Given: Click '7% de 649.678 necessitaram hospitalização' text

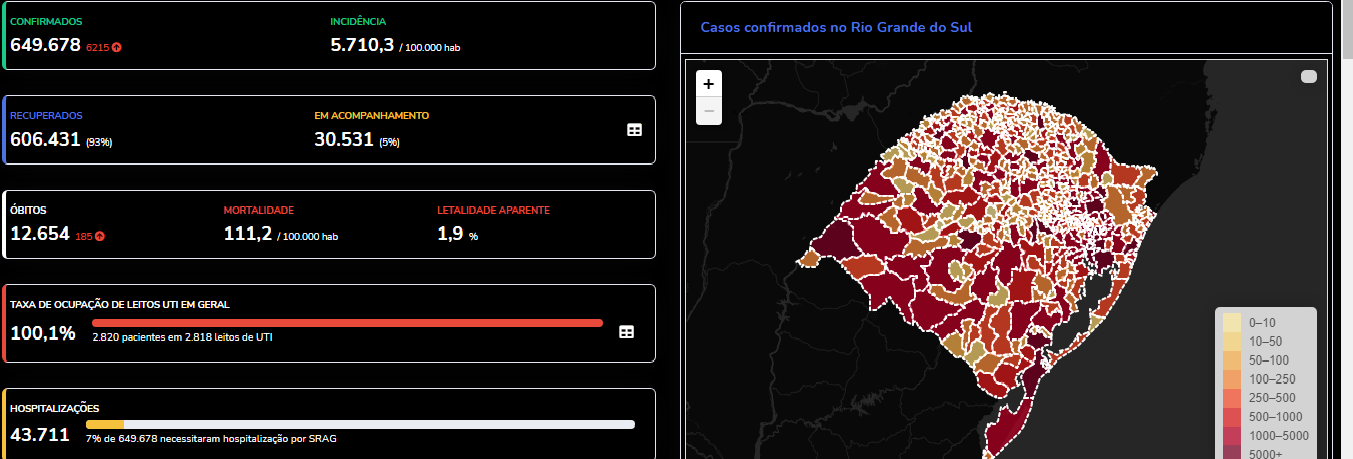Looking at the screenshot, I should [211, 439].
